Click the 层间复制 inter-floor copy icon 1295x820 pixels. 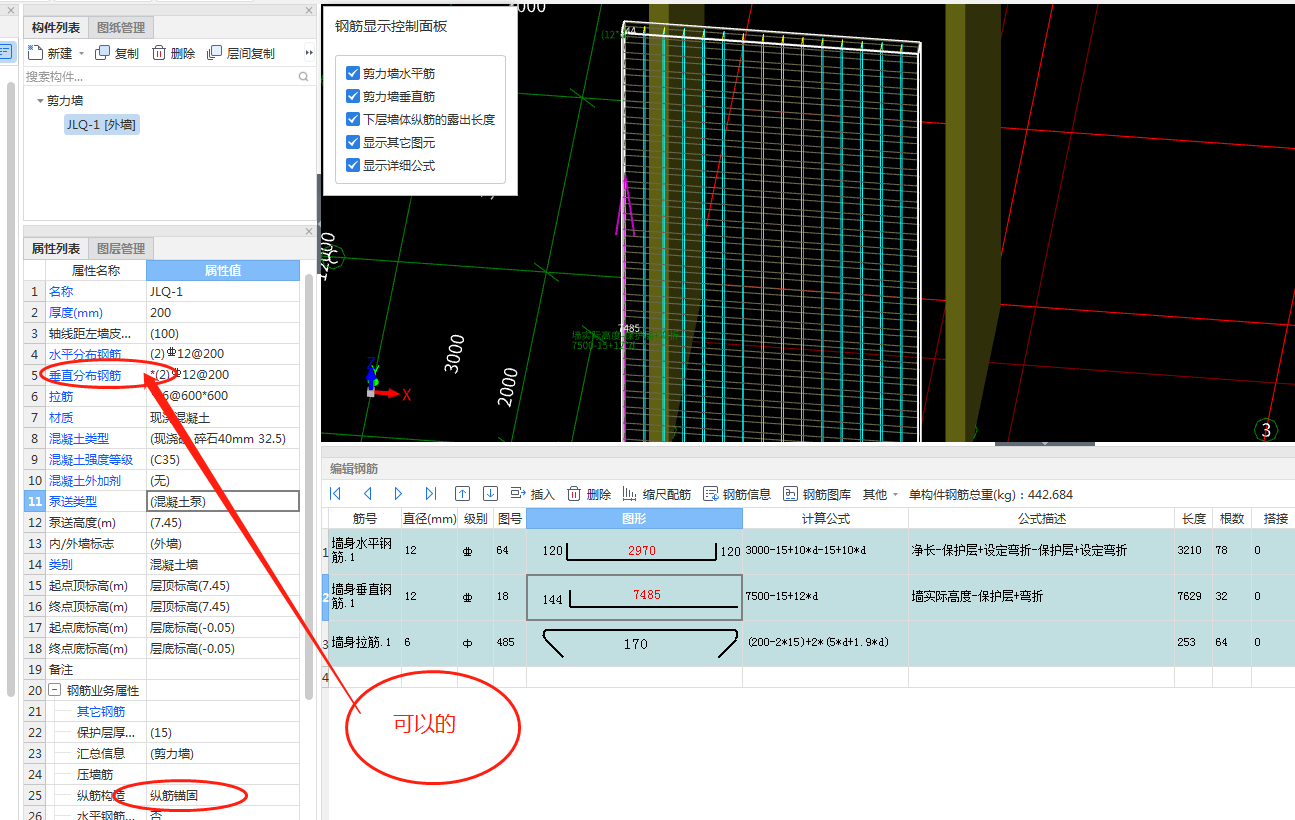(x=214, y=53)
